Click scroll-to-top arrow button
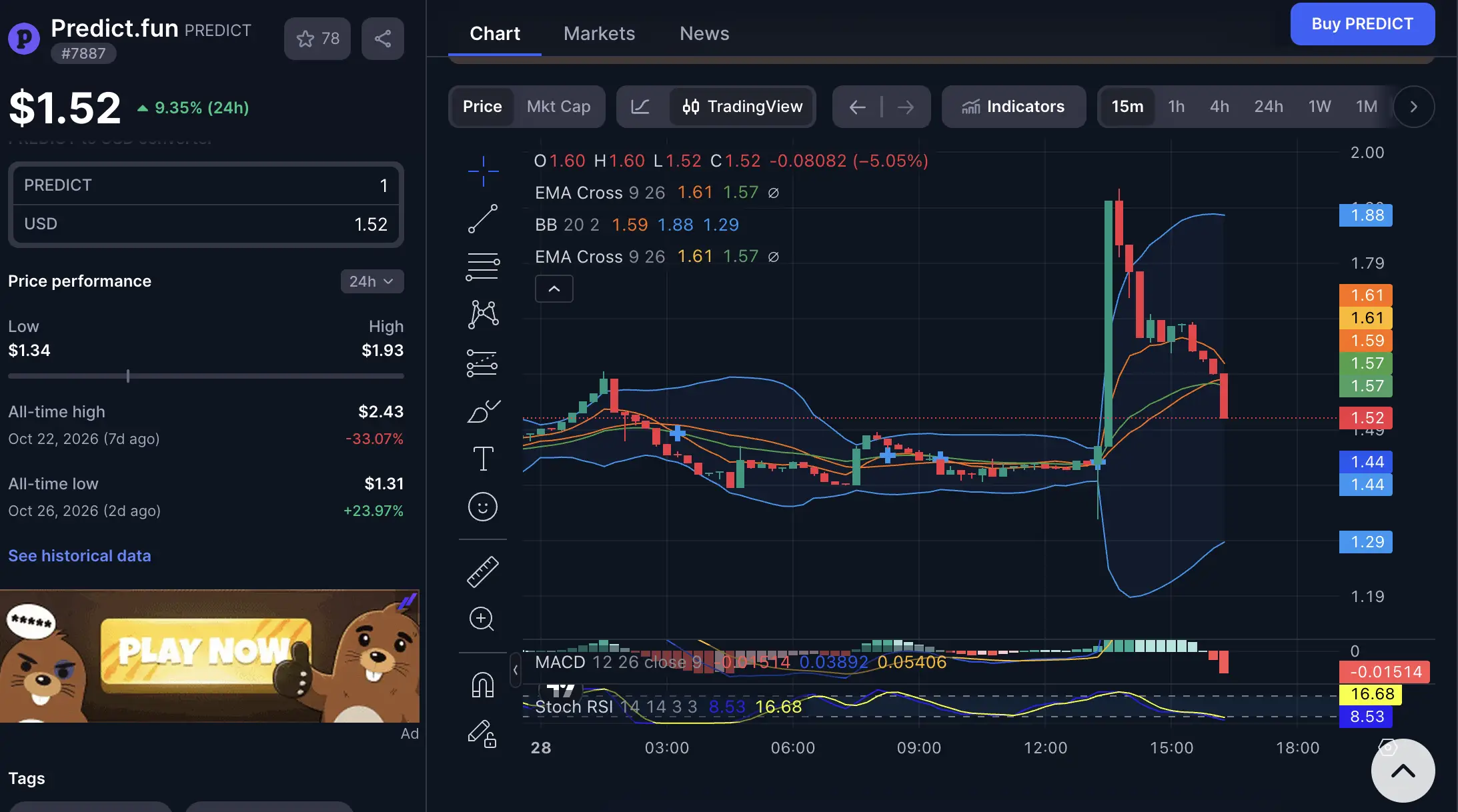This screenshot has width=1458, height=812. (x=1403, y=771)
